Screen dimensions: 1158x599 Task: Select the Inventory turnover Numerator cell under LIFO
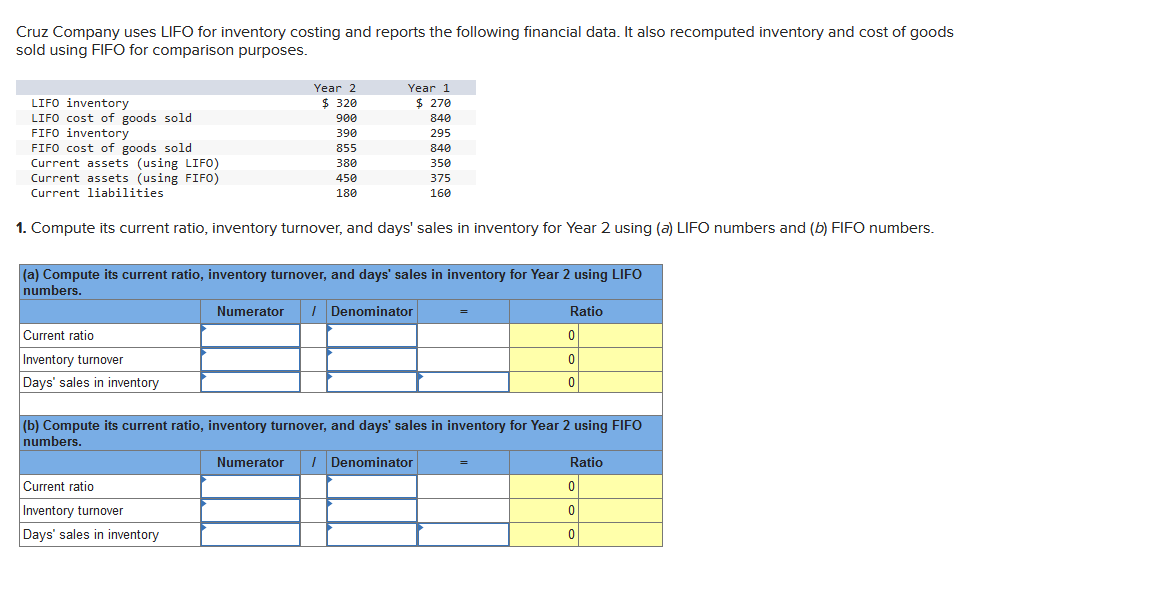click(249, 359)
